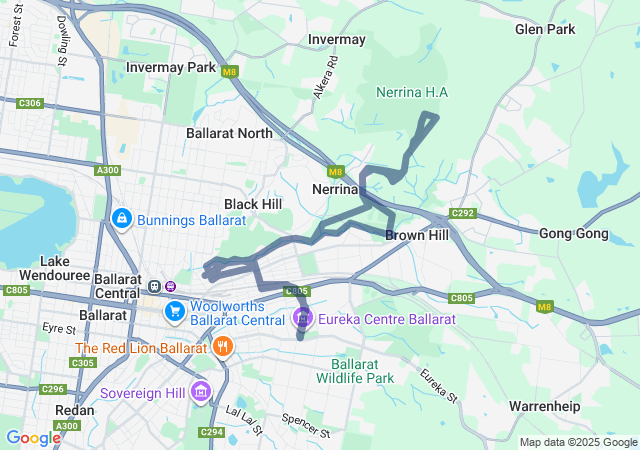Click the purple bus station icon
Image resolution: width=640 pixels, height=450 pixels.
coord(170,286)
